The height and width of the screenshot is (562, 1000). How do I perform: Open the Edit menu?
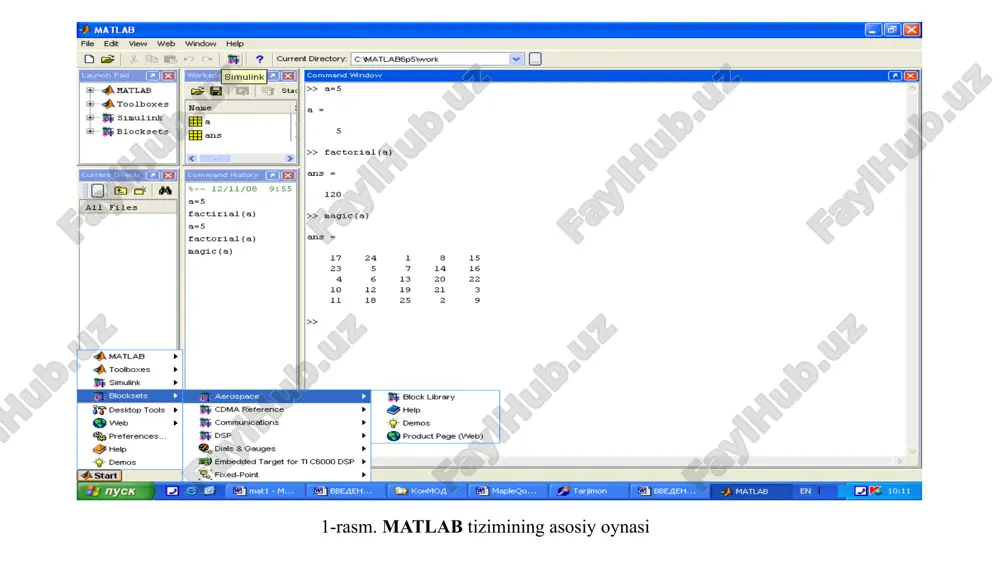point(111,44)
